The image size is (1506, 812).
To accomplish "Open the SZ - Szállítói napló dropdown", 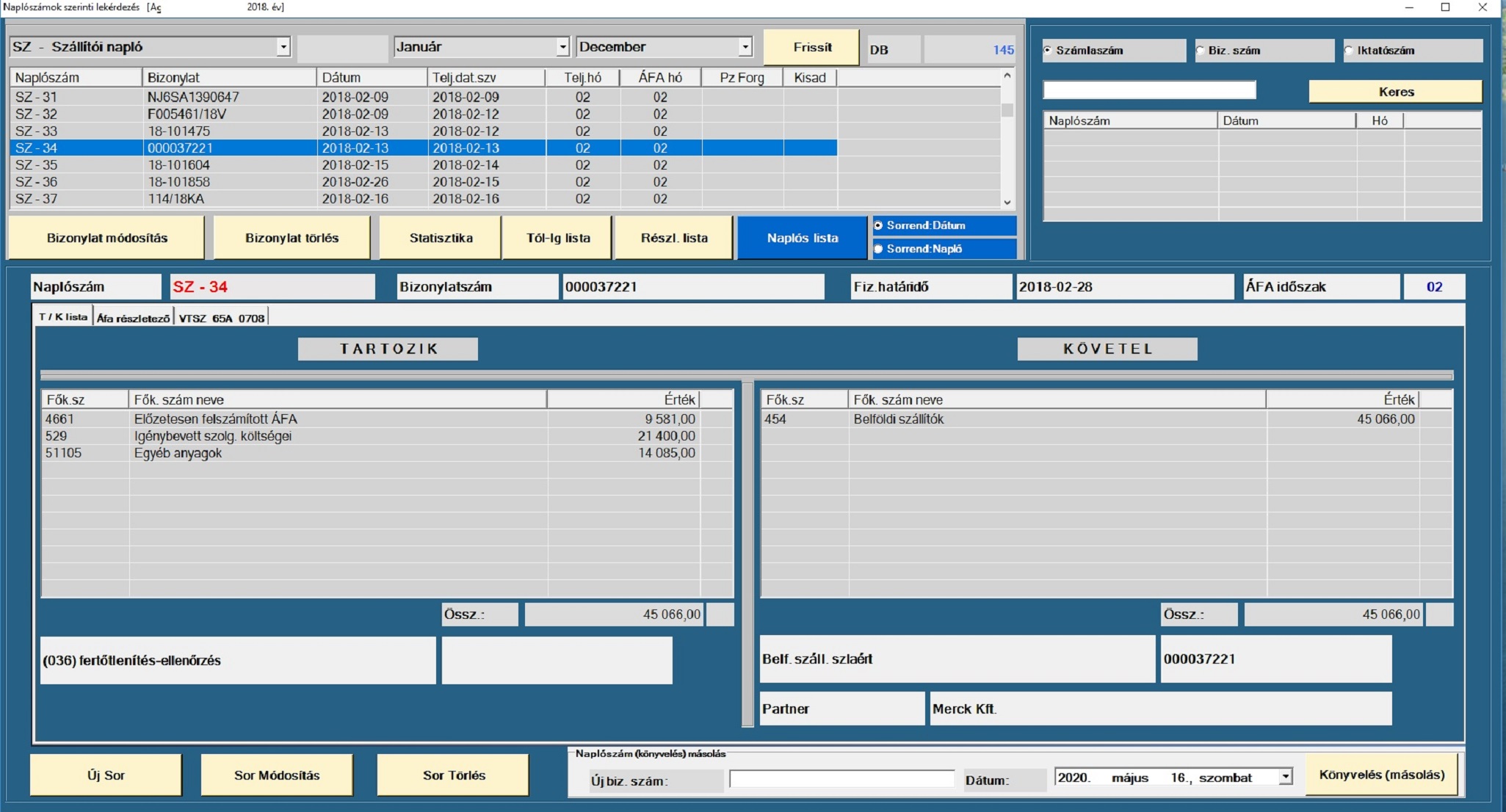I will [283, 47].
